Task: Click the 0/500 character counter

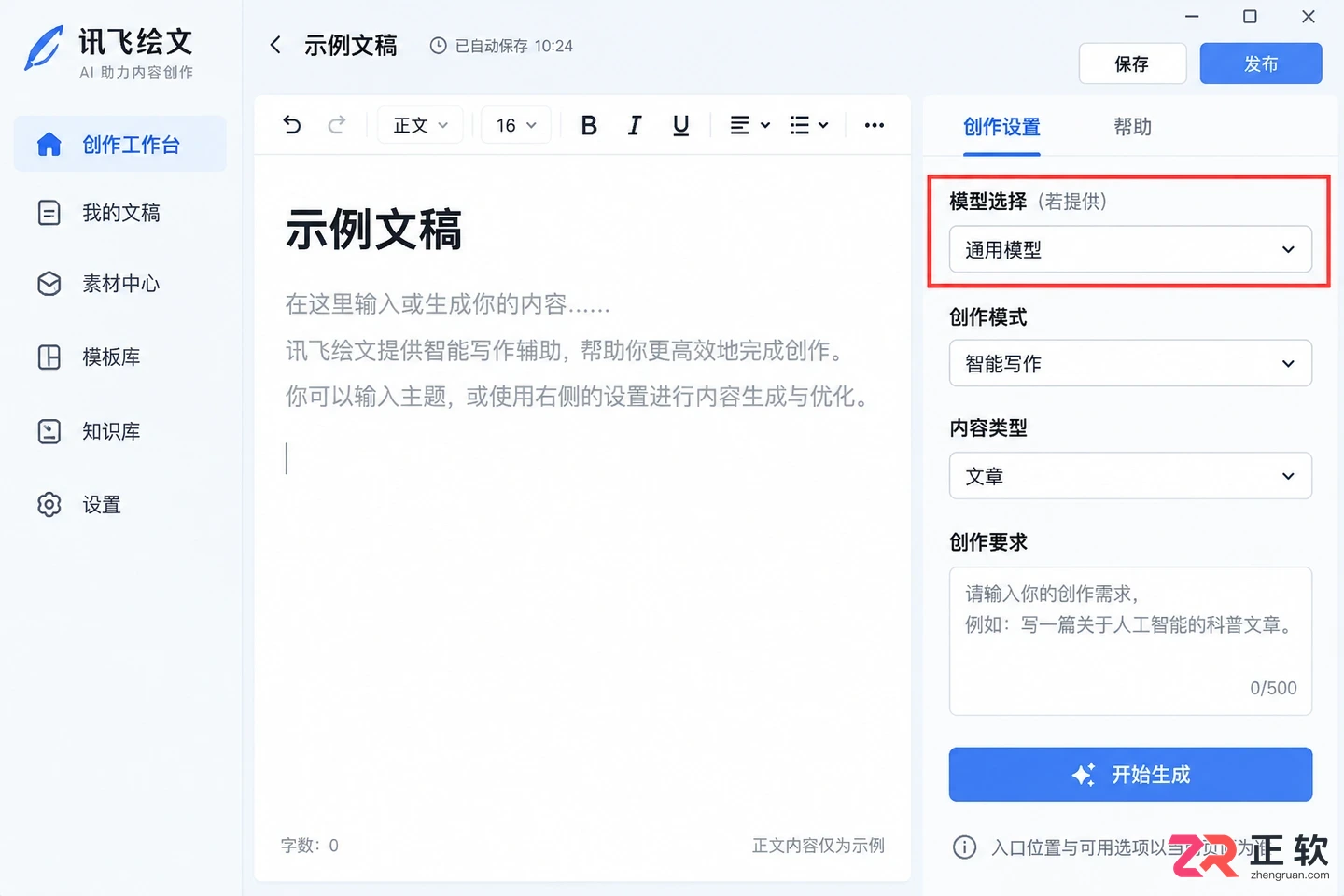Action: pyautogui.click(x=1273, y=688)
